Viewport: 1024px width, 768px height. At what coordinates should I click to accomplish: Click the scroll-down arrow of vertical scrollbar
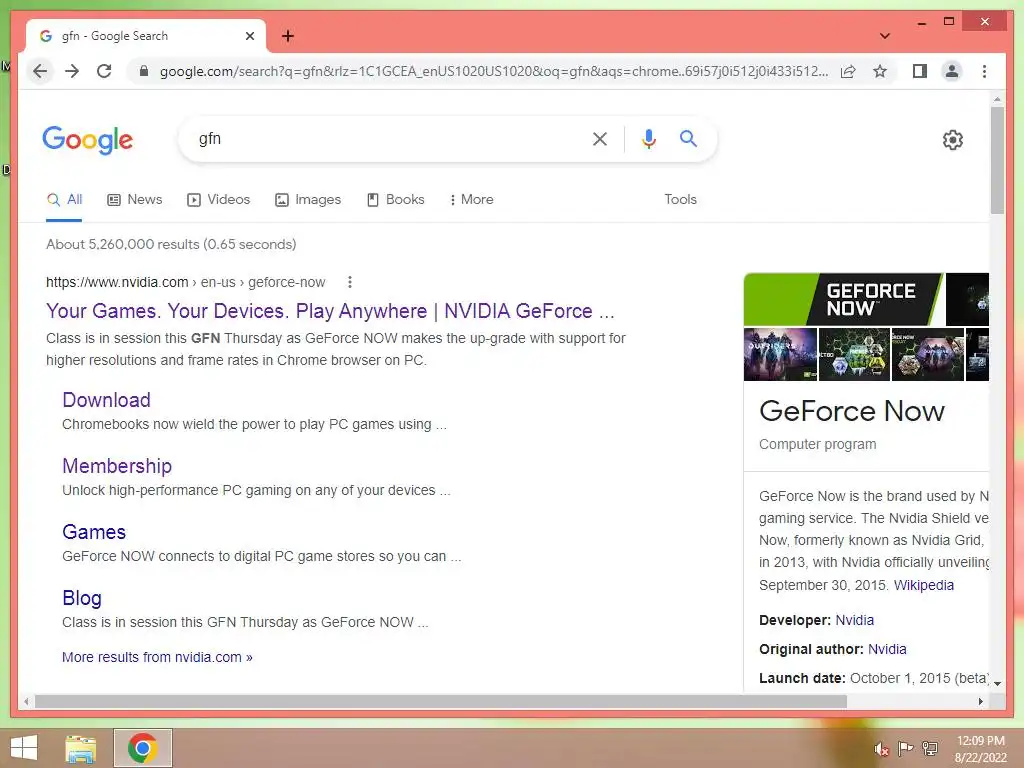(x=997, y=684)
